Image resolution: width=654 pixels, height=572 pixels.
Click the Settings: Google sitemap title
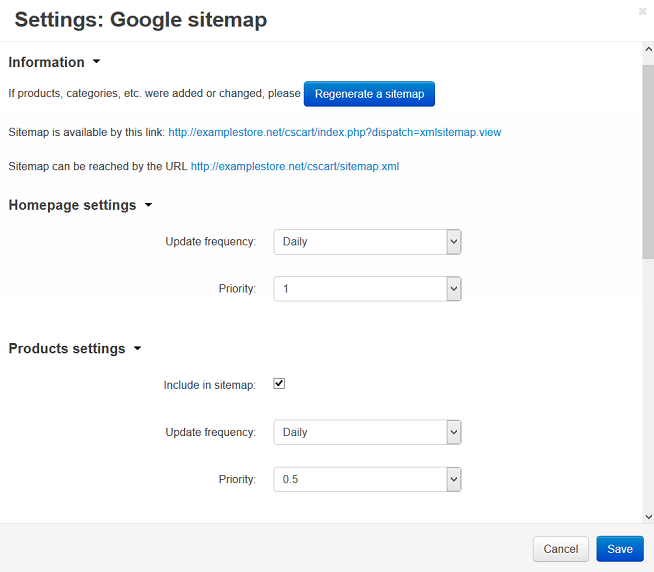(x=141, y=20)
